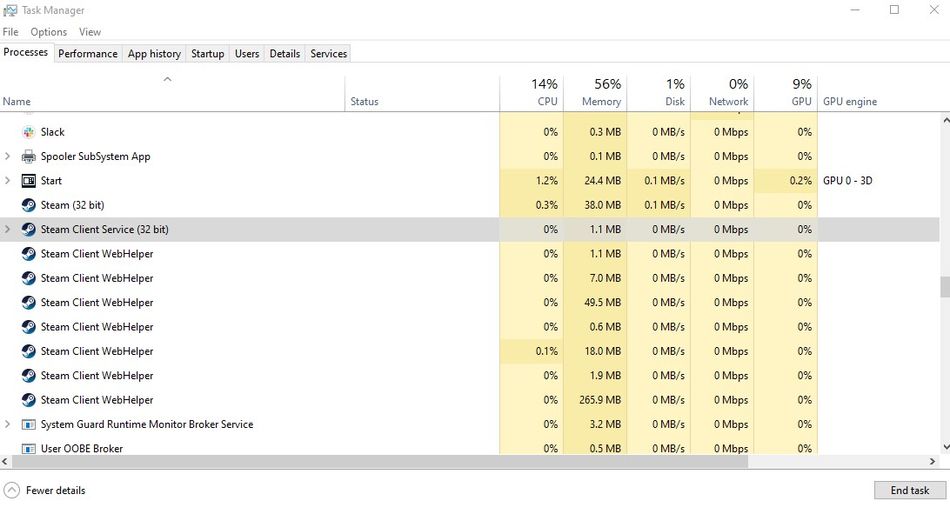Select the User OOBE Broker name
This screenshot has height=508, width=950.
(x=82, y=449)
